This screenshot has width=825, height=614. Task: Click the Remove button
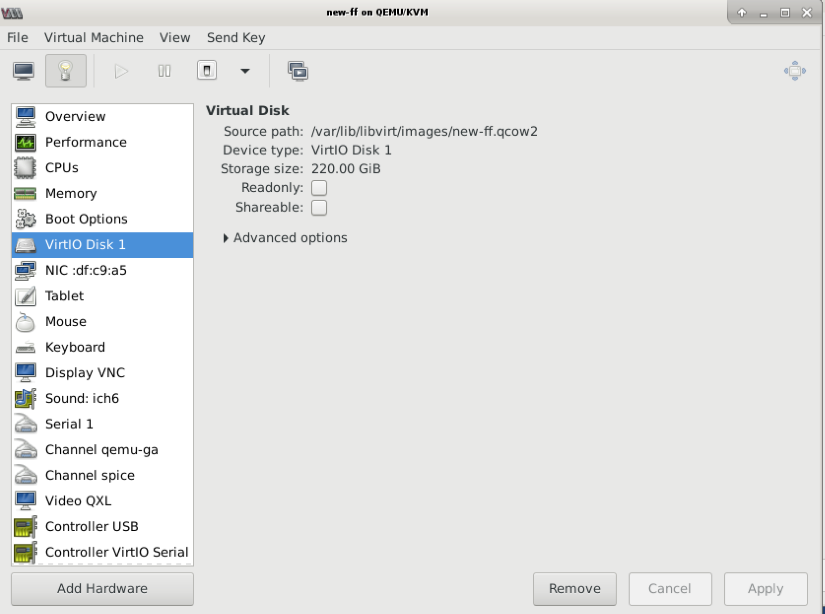point(574,588)
